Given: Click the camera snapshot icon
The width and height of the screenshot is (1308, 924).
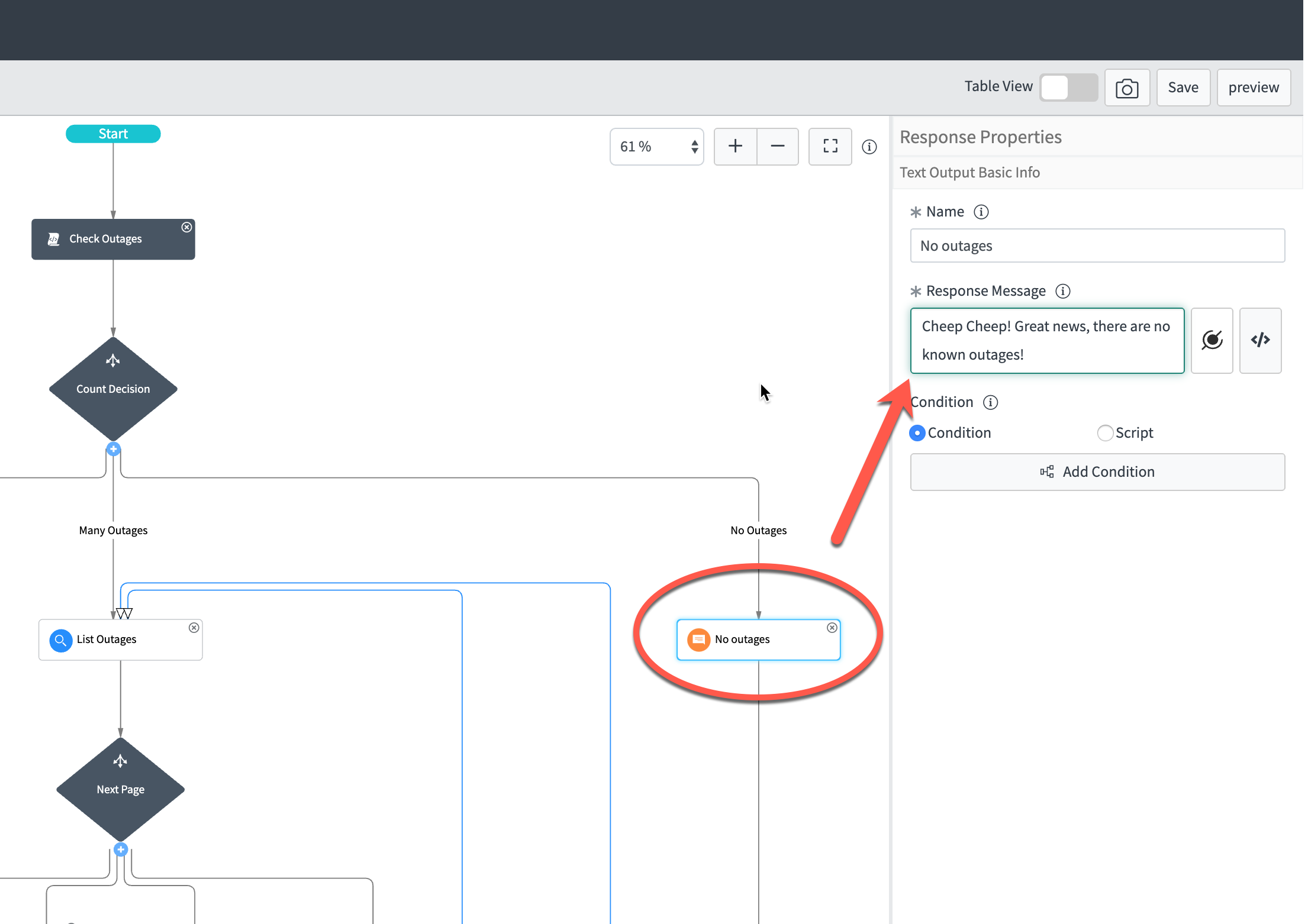Looking at the screenshot, I should [x=1126, y=88].
